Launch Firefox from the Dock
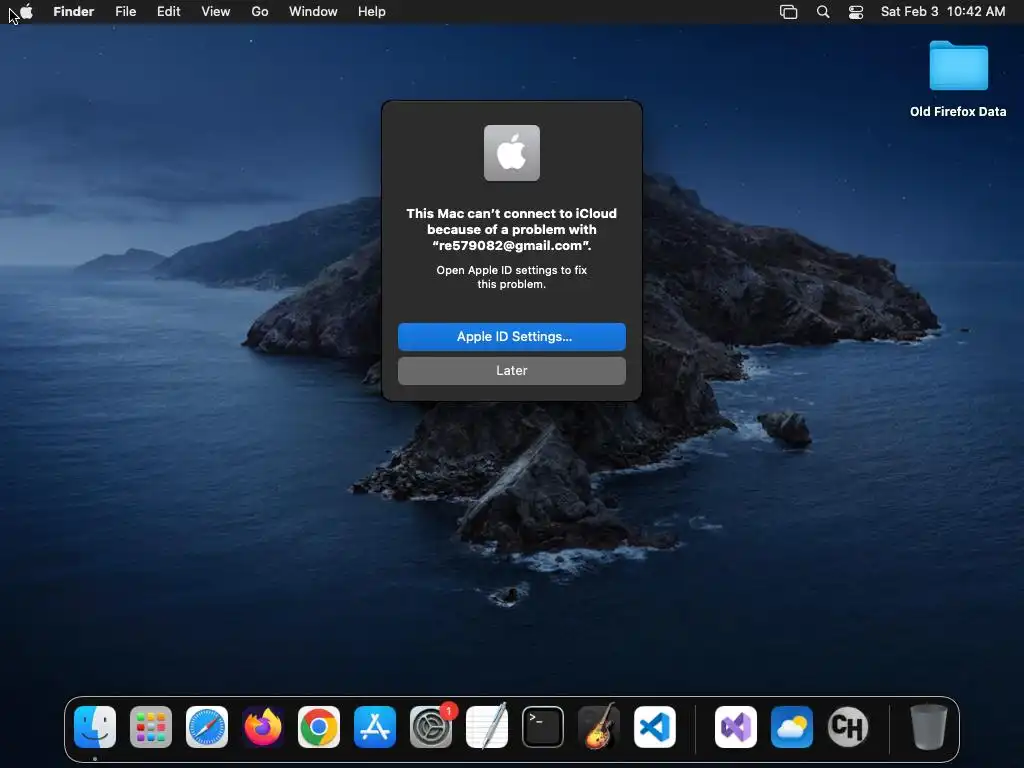The width and height of the screenshot is (1024, 768). coord(263,727)
